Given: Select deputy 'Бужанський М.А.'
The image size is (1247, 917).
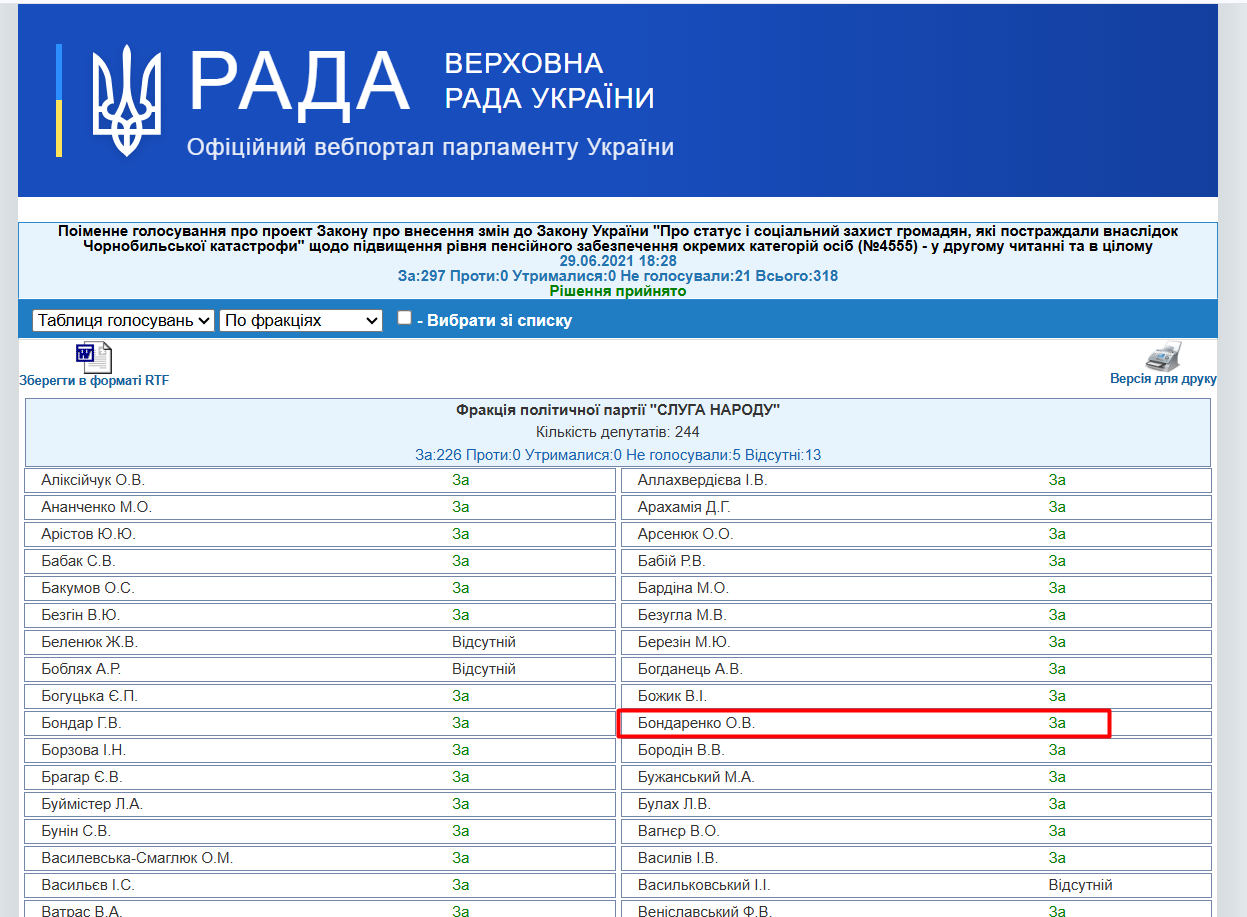Looking at the screenshot, I should (x=696, y=777).
